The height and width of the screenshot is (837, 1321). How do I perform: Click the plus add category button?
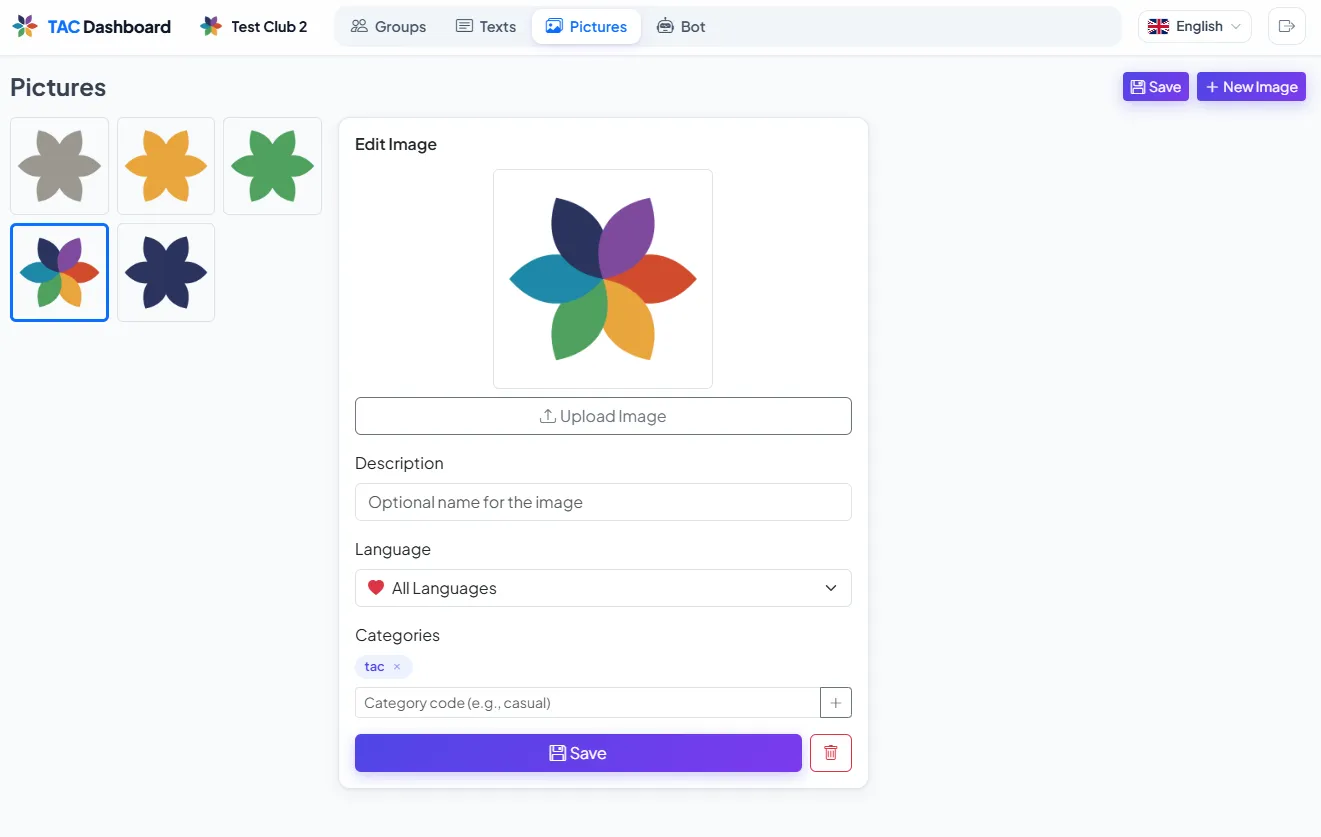[836, 702]
